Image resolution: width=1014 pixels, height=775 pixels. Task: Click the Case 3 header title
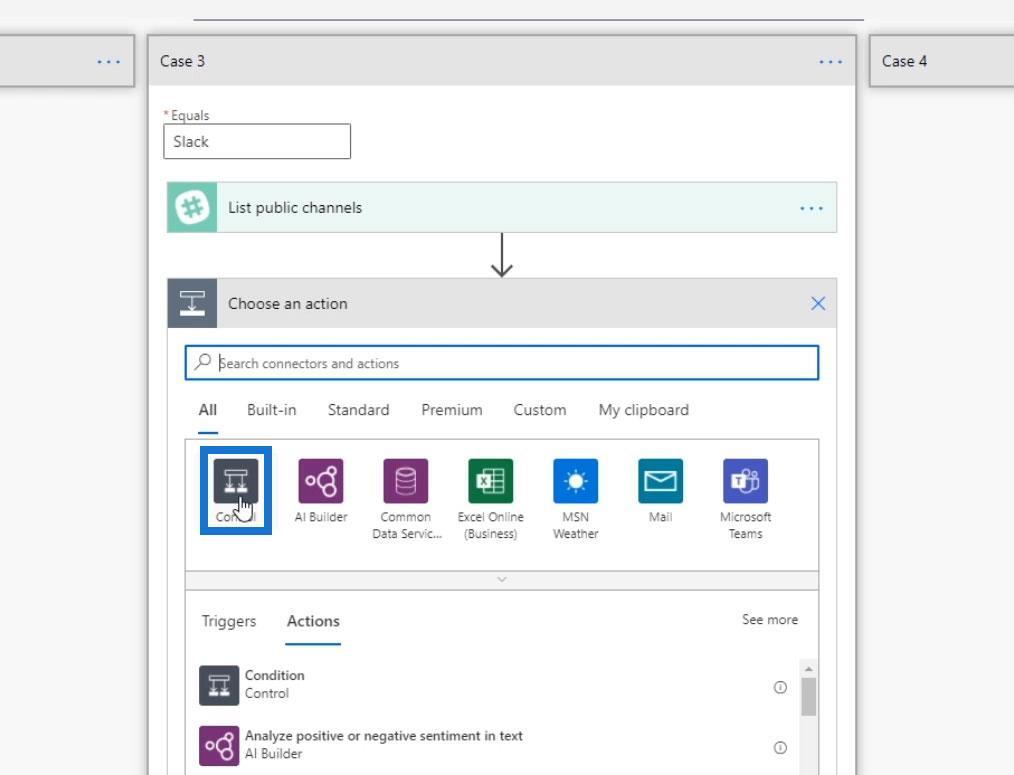[182, 61]
